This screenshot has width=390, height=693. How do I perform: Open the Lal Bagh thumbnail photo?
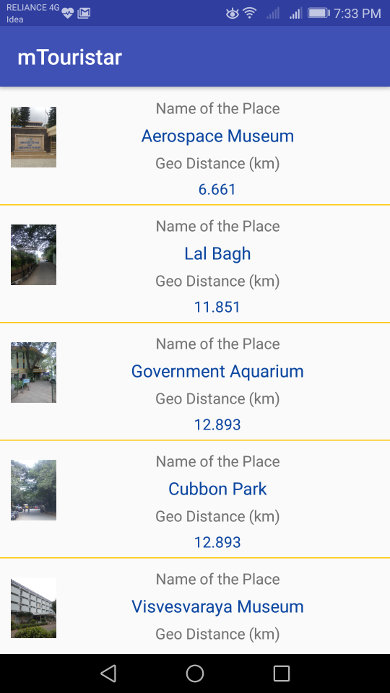34,255
